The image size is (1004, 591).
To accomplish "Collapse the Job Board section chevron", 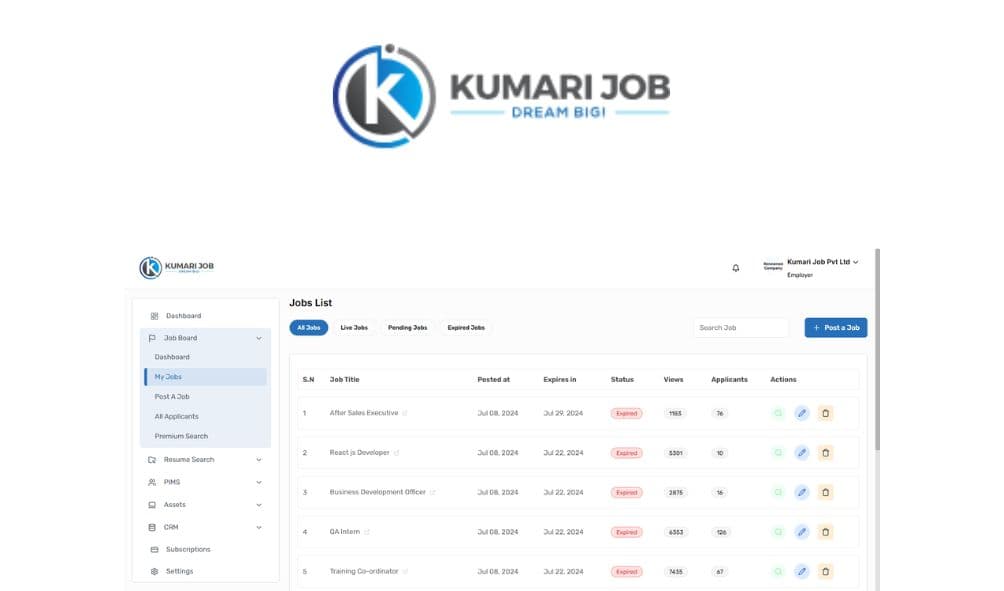I will [259, 338].
